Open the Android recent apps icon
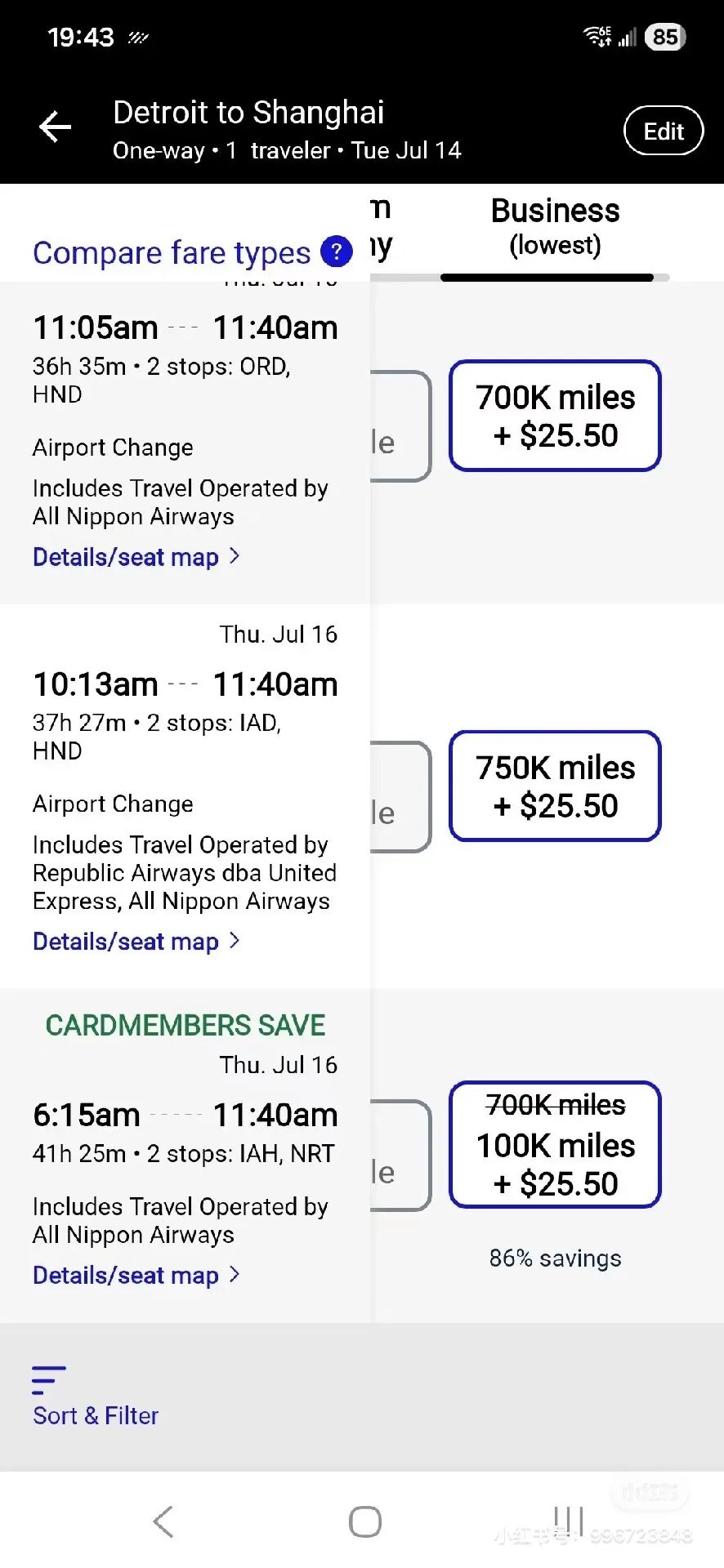This screenshot has width=724, height=1568. tap(568, 1521)
